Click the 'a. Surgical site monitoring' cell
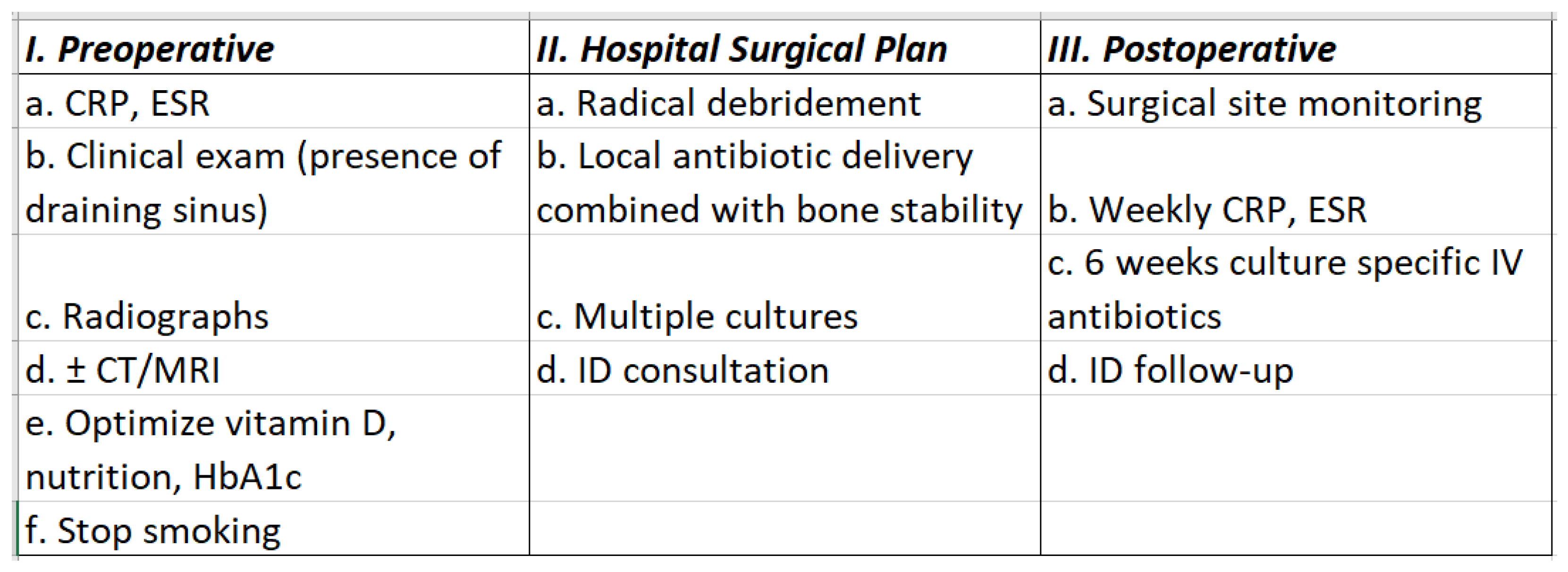 coord(1295,101)
